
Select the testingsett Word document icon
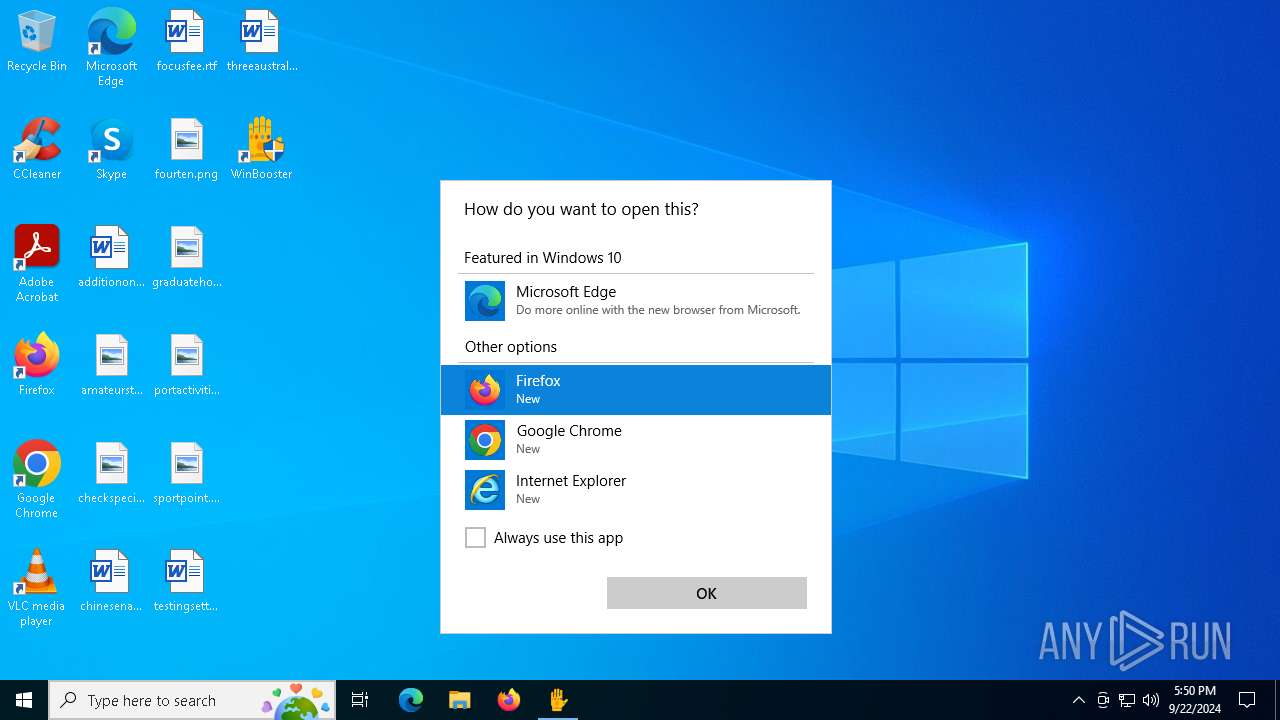tap(186, 582)
